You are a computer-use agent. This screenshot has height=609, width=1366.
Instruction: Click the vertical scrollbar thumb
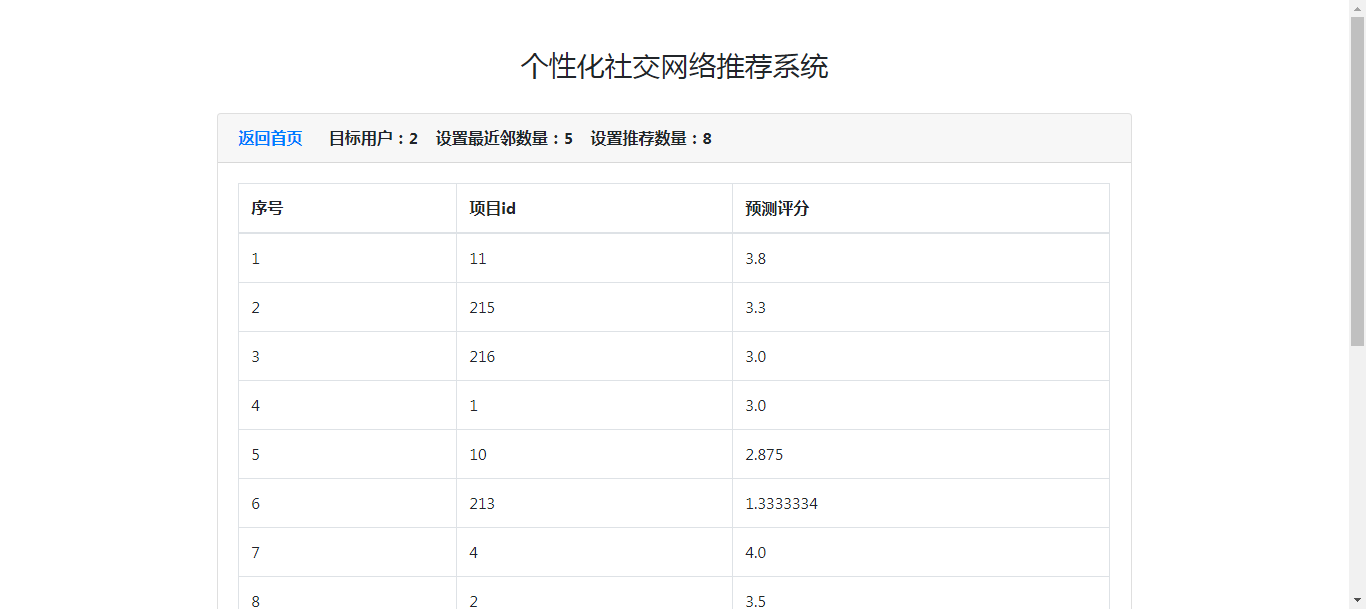pyautogui.click(x=1357, y=181)
